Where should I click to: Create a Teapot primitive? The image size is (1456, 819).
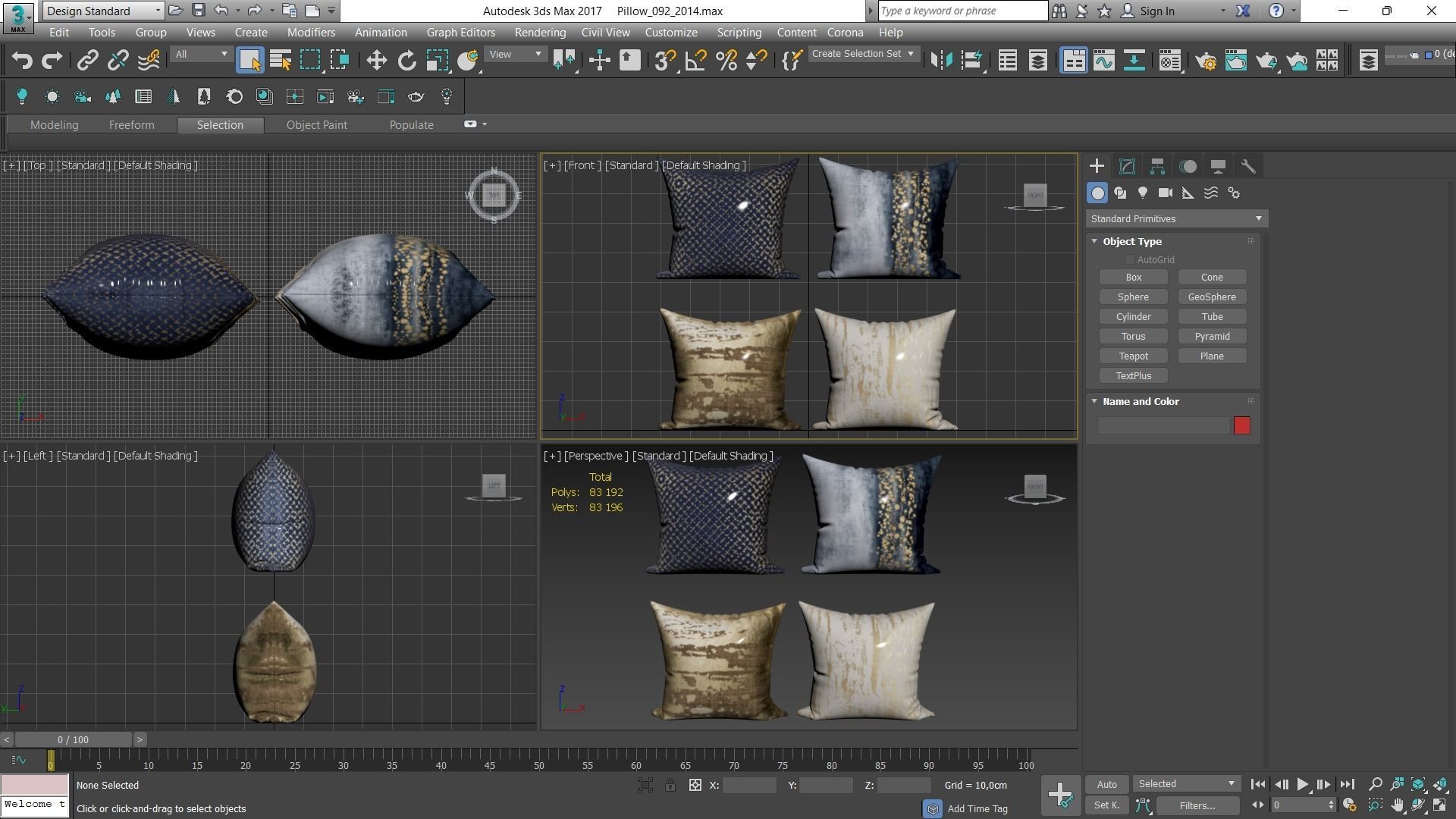click(1133, 356)
